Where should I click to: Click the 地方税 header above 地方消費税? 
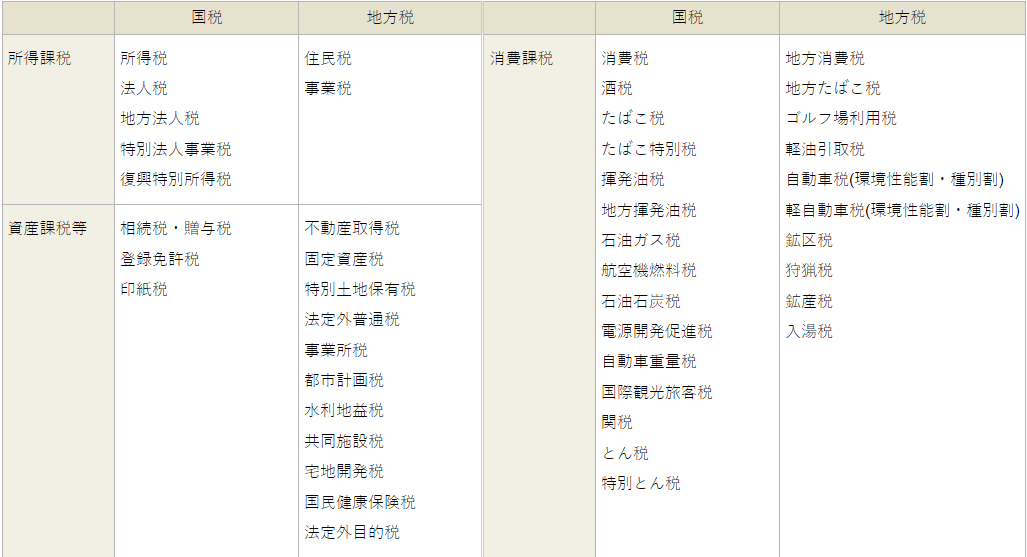pos(903,18)
